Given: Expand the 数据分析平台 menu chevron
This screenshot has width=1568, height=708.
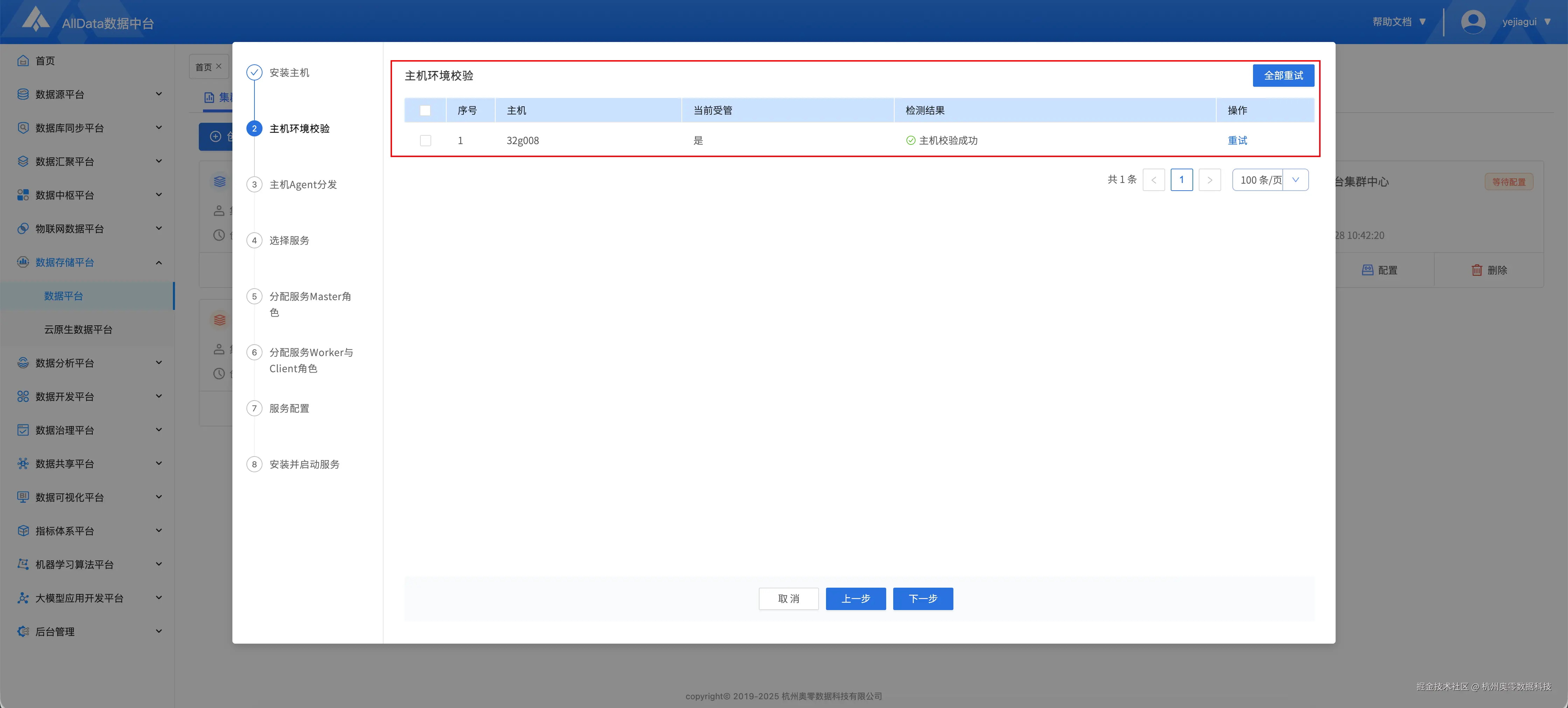Looking at the screenshot, I should [159, 362].
